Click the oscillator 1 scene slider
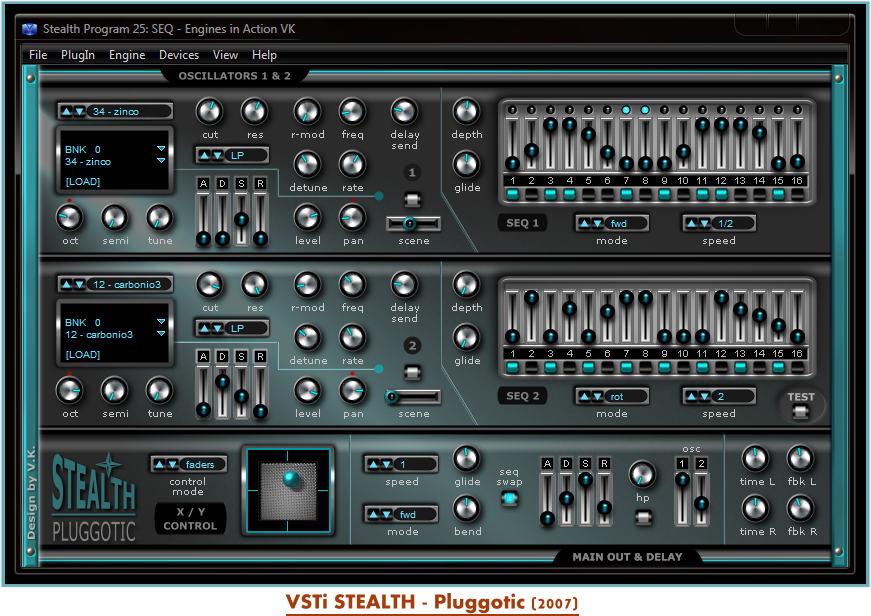871x616 pixels. 414,223
